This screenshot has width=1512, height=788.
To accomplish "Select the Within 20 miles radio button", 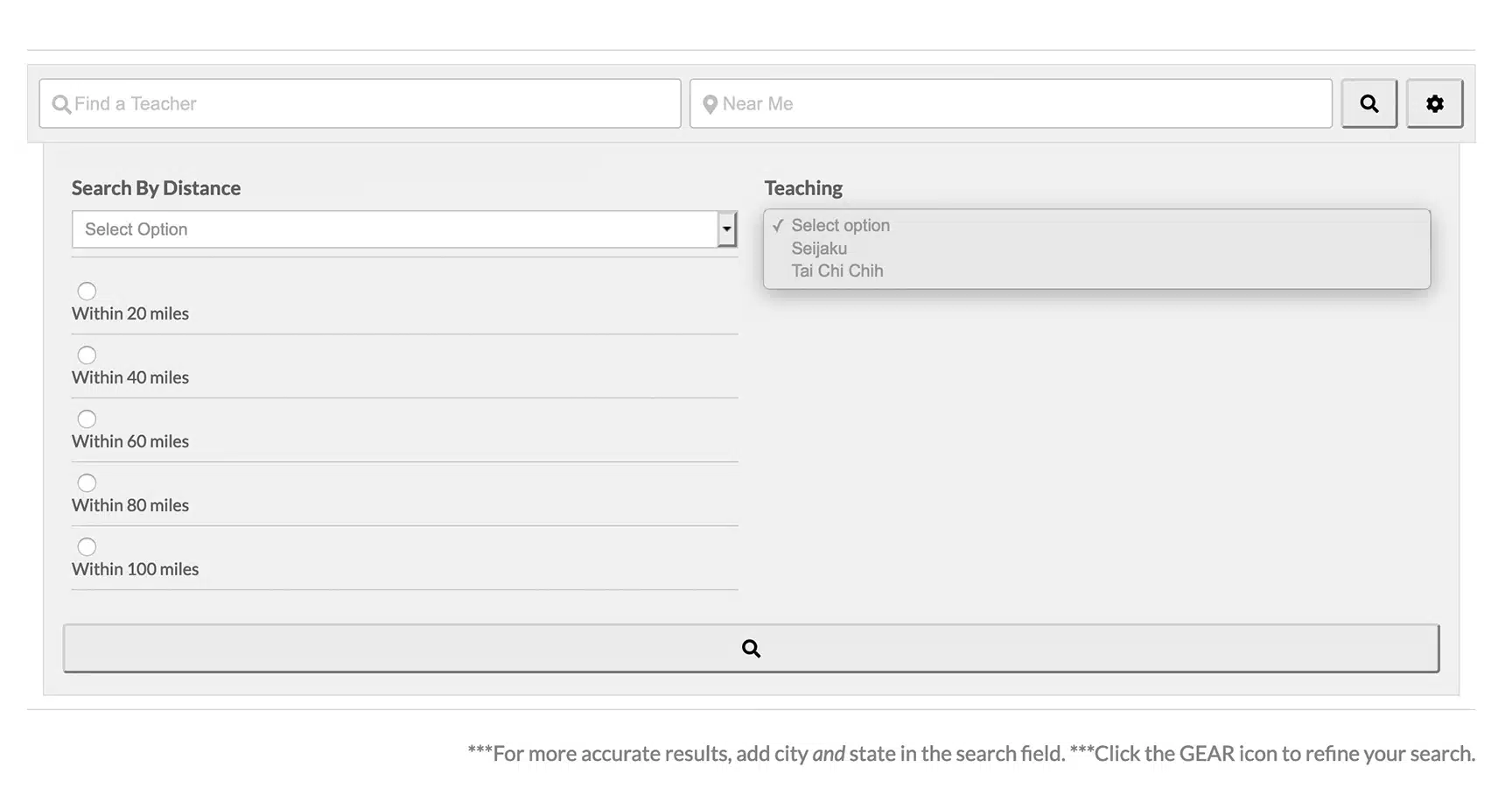I will pyautogui.click(x=87, y=291).
